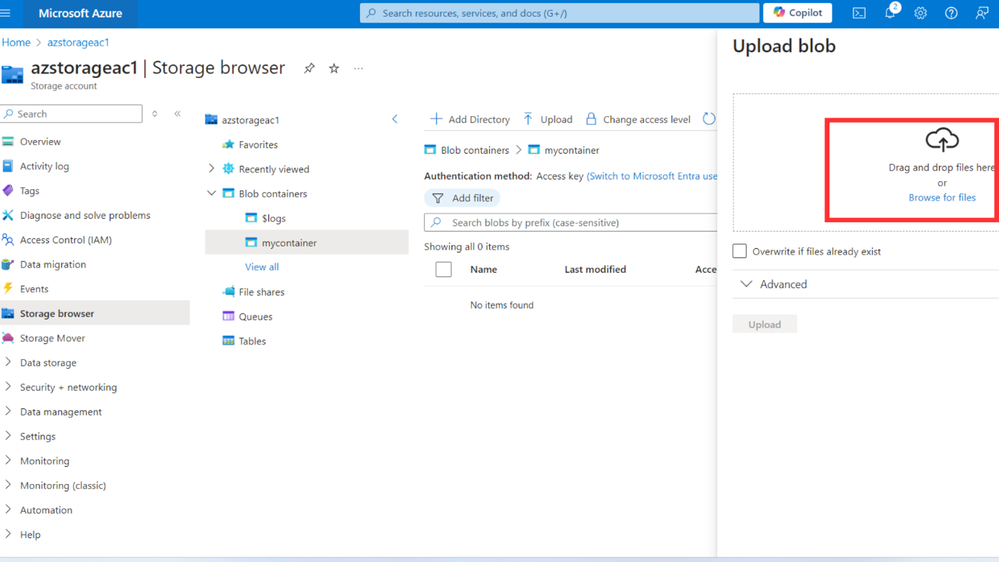
Task: Pin azstorageac1 Storage browser to dashboard
Action: (x=309, y=68)
